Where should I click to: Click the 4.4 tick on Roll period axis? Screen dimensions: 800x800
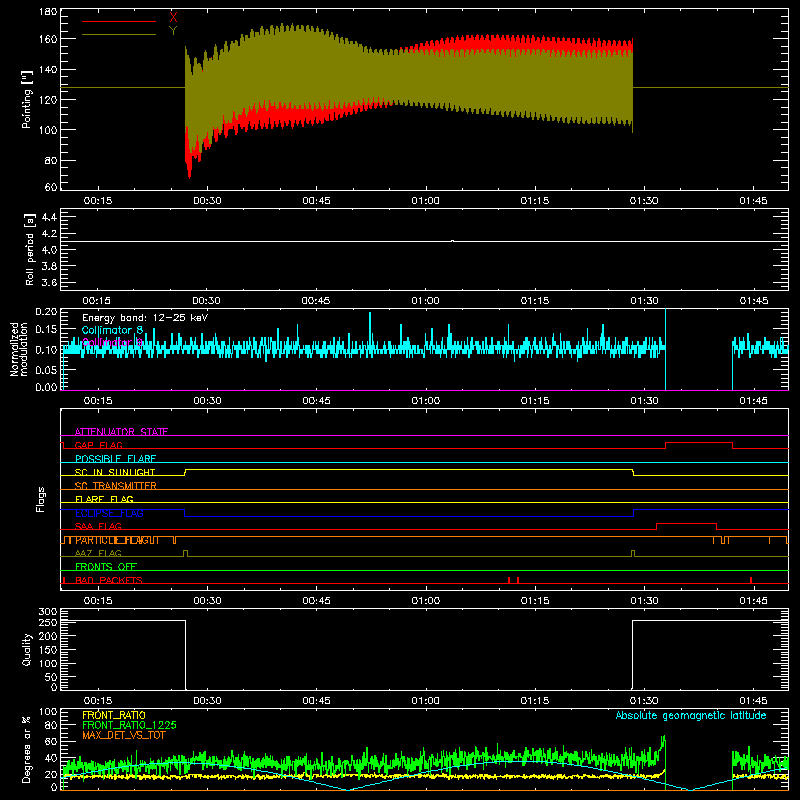pos(49,217)
